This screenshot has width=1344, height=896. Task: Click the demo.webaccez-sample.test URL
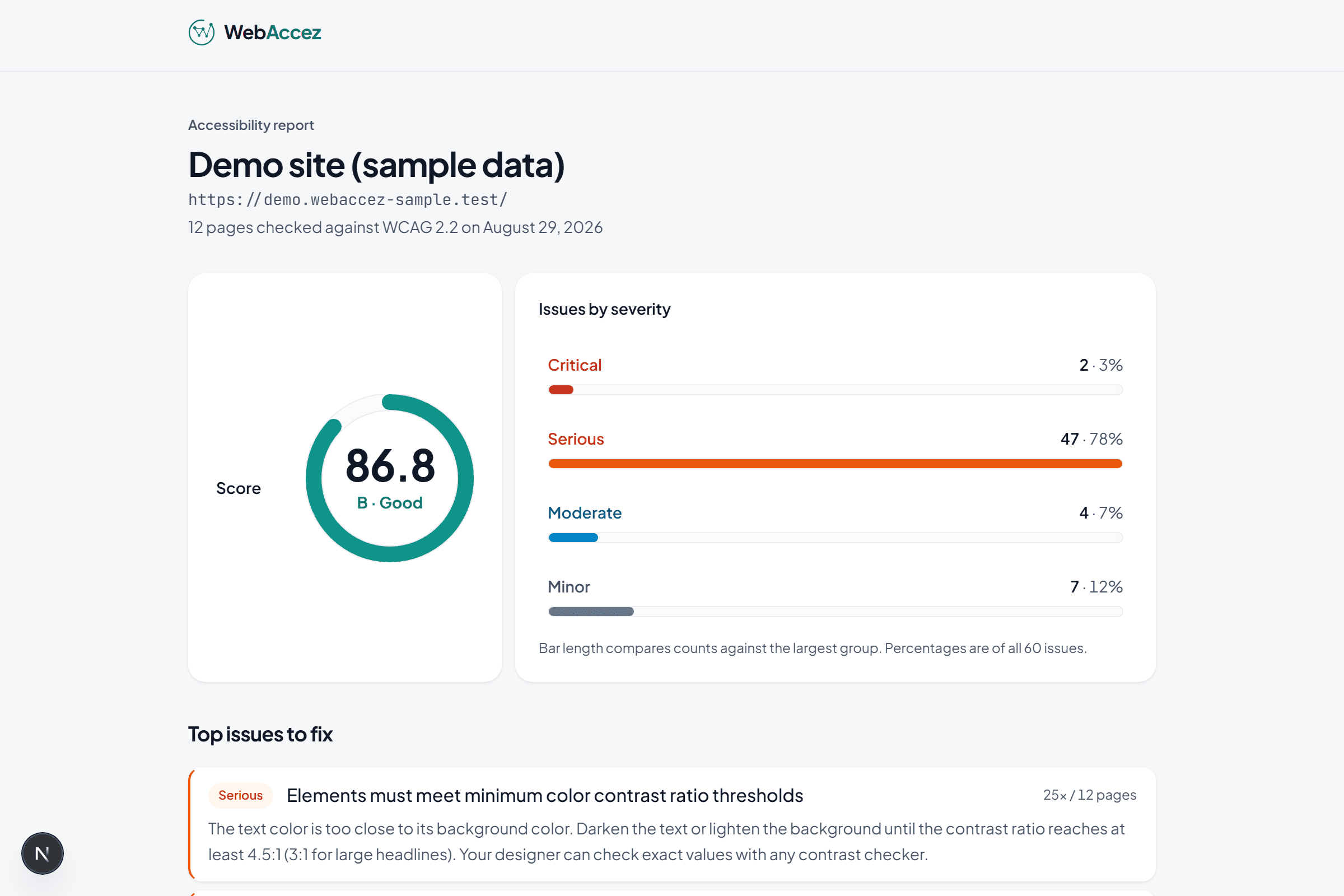tap(348, 199)
